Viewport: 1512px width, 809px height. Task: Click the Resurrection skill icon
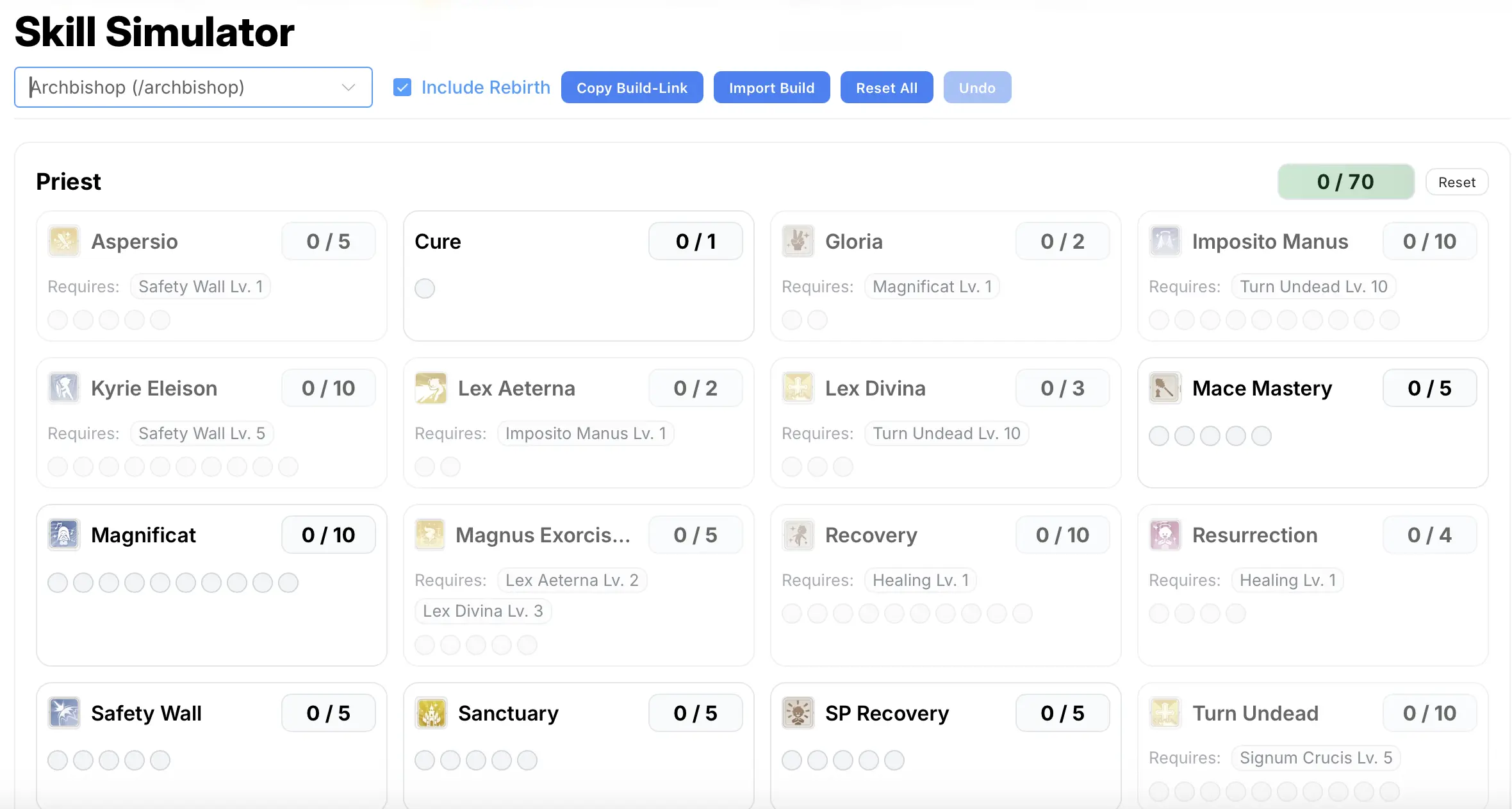pyautogui.click(x=1165, y=535)
